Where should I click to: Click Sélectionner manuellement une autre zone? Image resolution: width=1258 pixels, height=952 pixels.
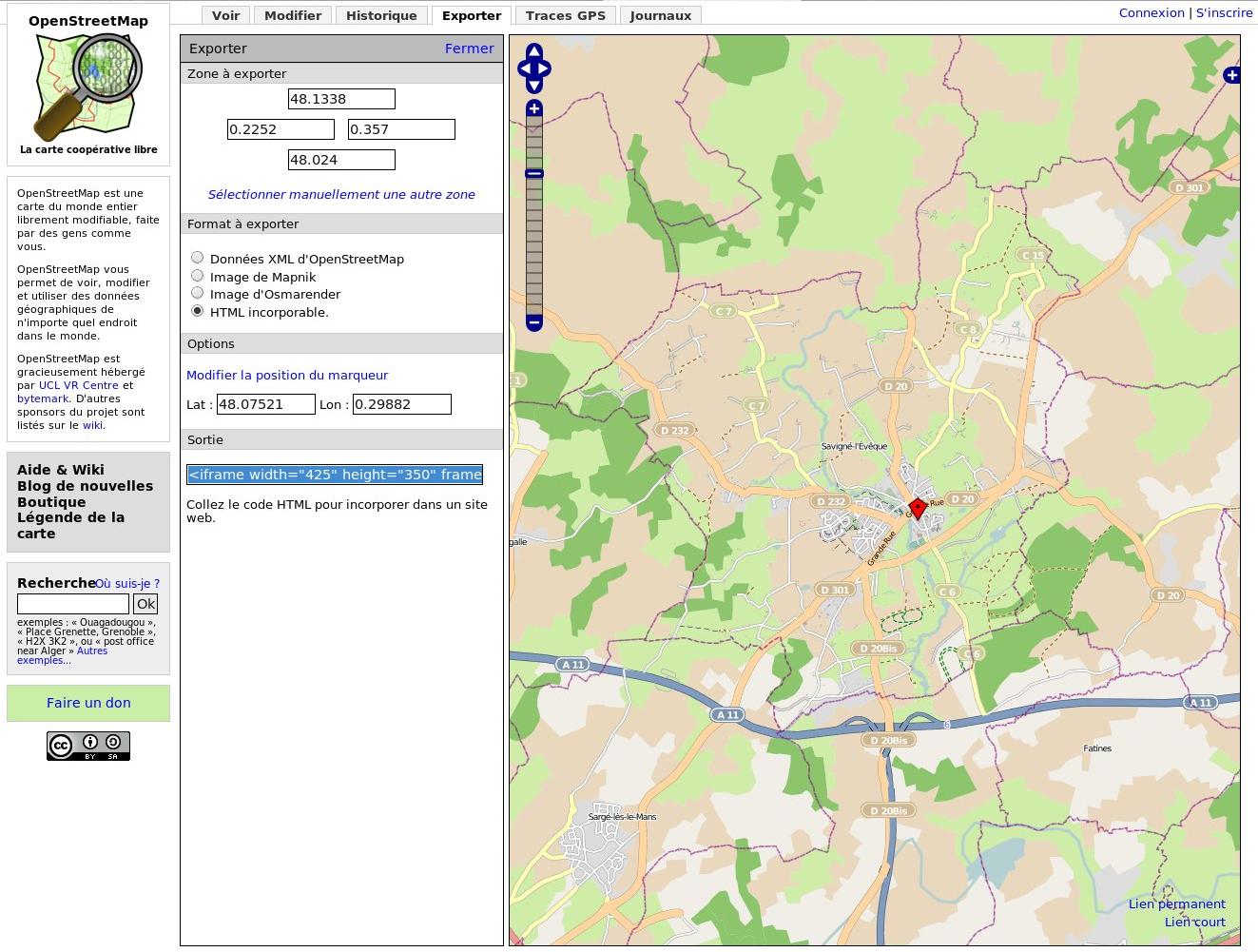click(x=341, y=194)
